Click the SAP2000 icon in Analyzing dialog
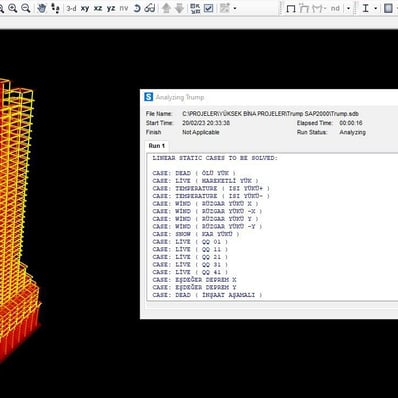Image resolution: width=398 pixels, height=398 pixels. 149,97
